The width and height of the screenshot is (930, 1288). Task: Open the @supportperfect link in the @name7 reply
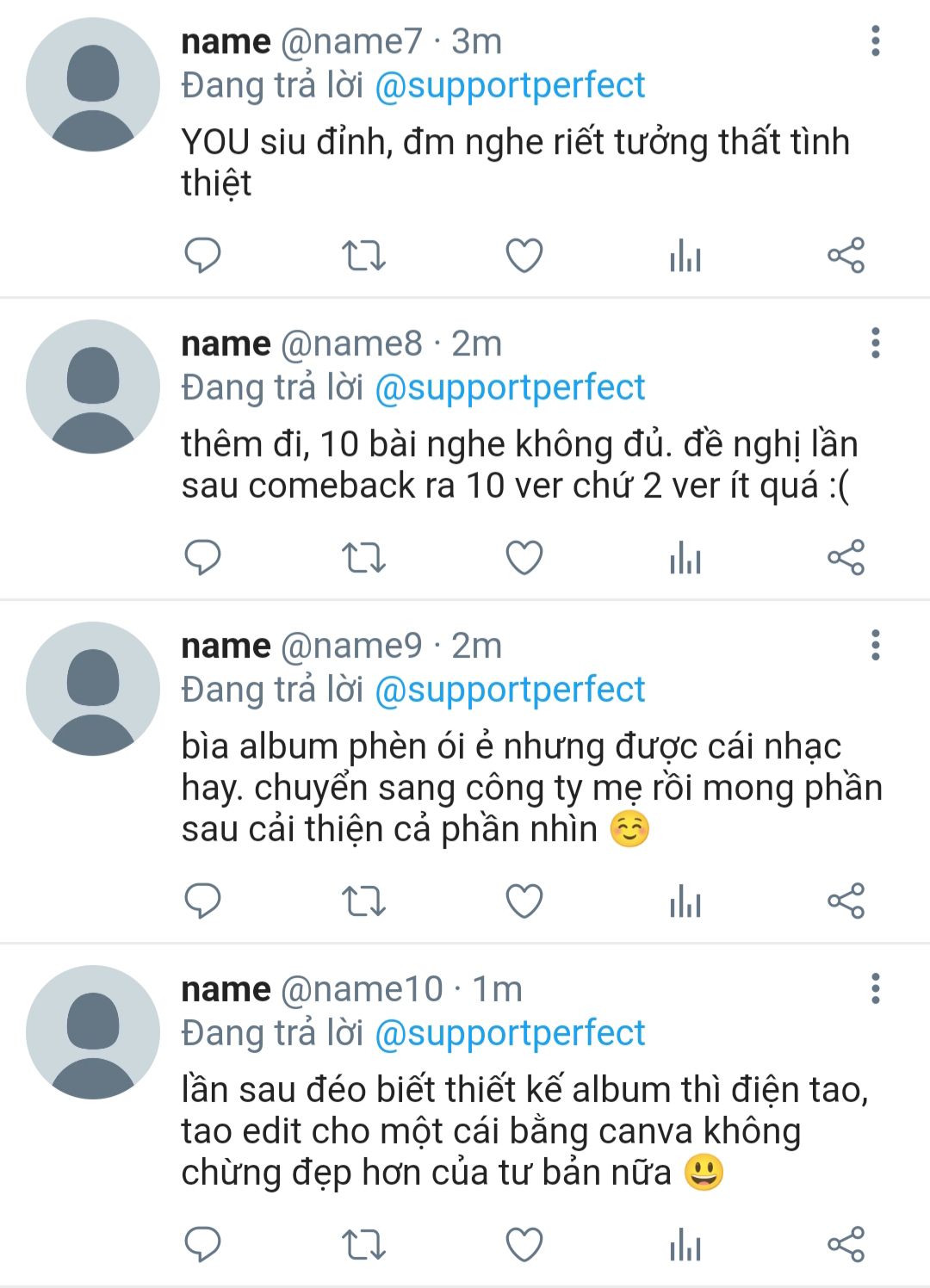pyautogui.click(x=510, y=85)
